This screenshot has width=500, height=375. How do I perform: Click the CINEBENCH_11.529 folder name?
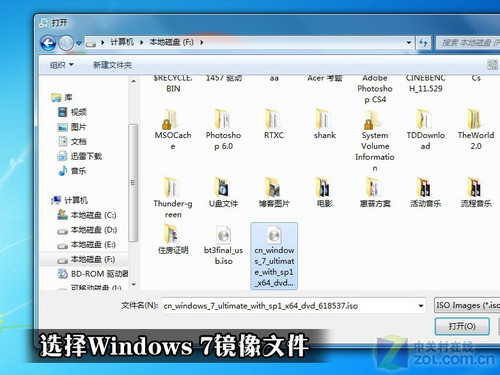[x=426, y=83]
